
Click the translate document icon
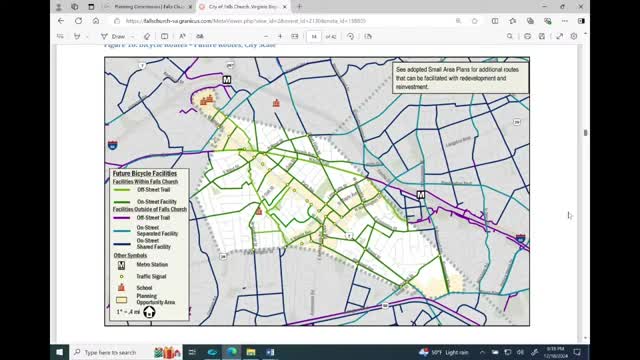[x=200, y=36]
